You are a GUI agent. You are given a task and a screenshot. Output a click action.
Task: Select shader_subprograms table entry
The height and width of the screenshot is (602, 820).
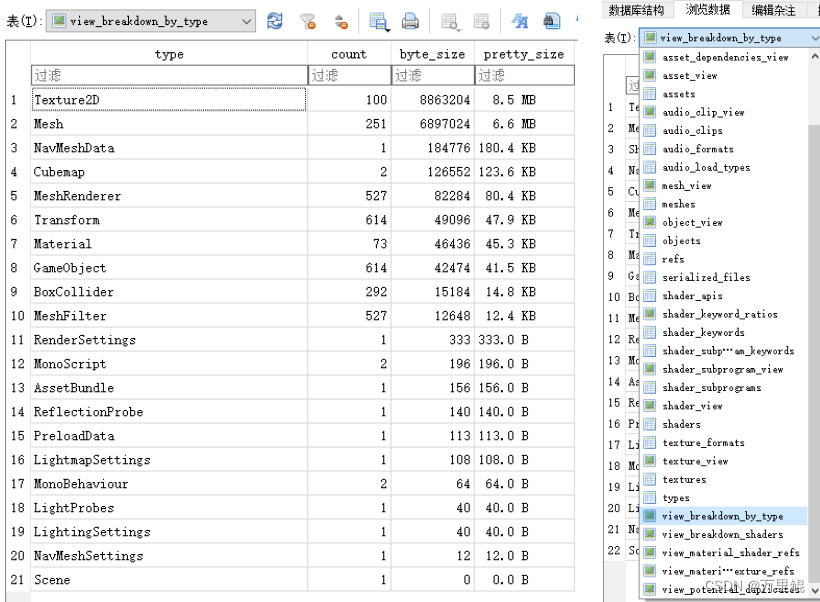click(725, 387)
